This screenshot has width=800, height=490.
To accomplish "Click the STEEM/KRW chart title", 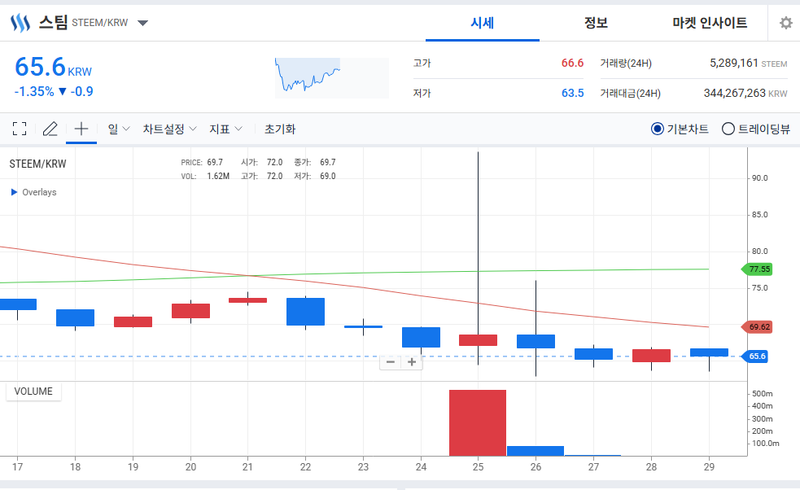I will coord(38,164).
